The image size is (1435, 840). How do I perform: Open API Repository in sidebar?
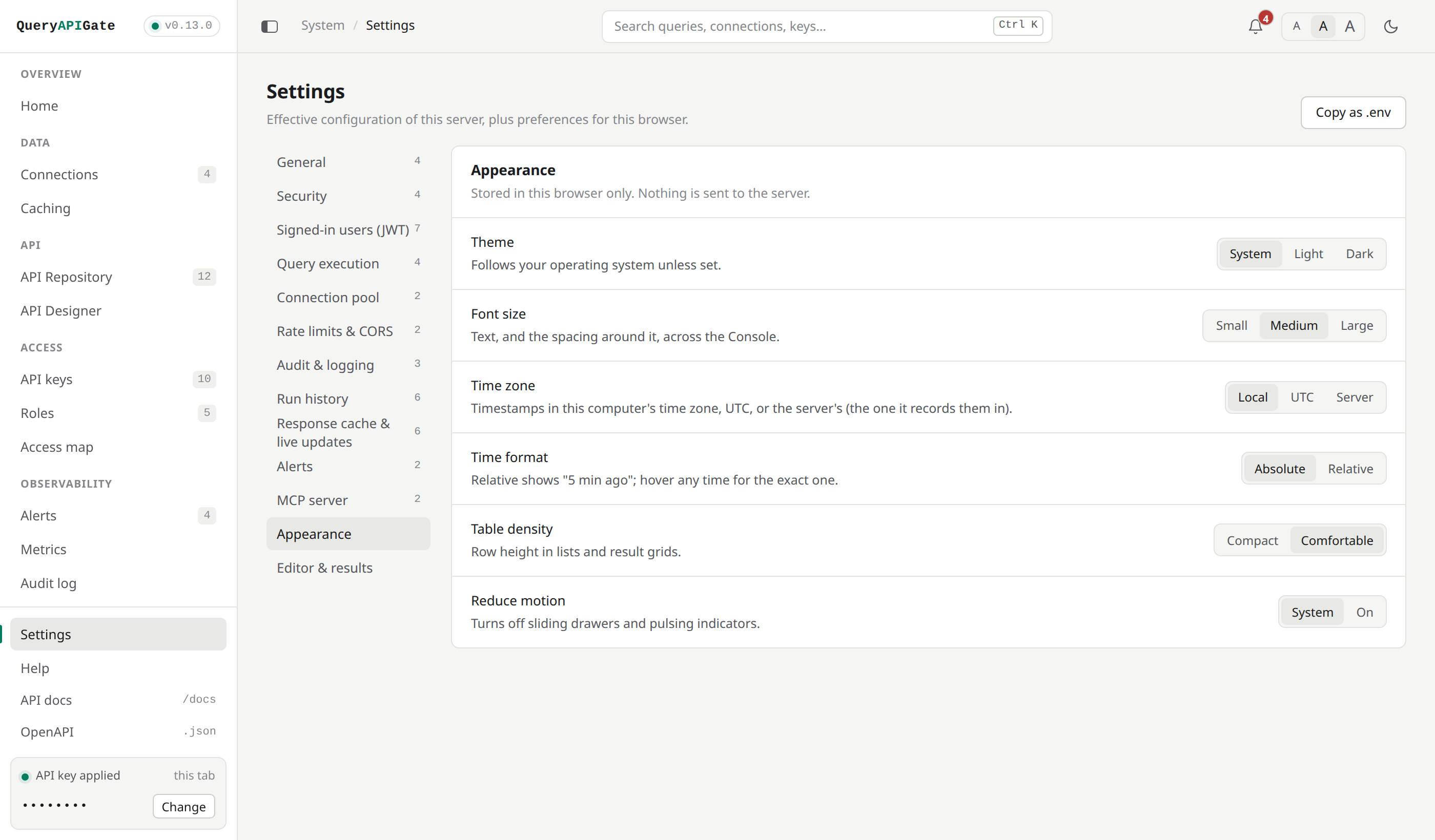118,277
